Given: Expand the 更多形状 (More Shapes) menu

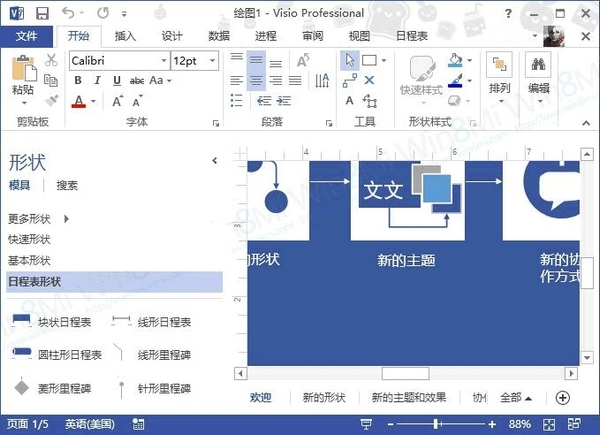Looking at the screenshot, I should (x=40, y=218).
